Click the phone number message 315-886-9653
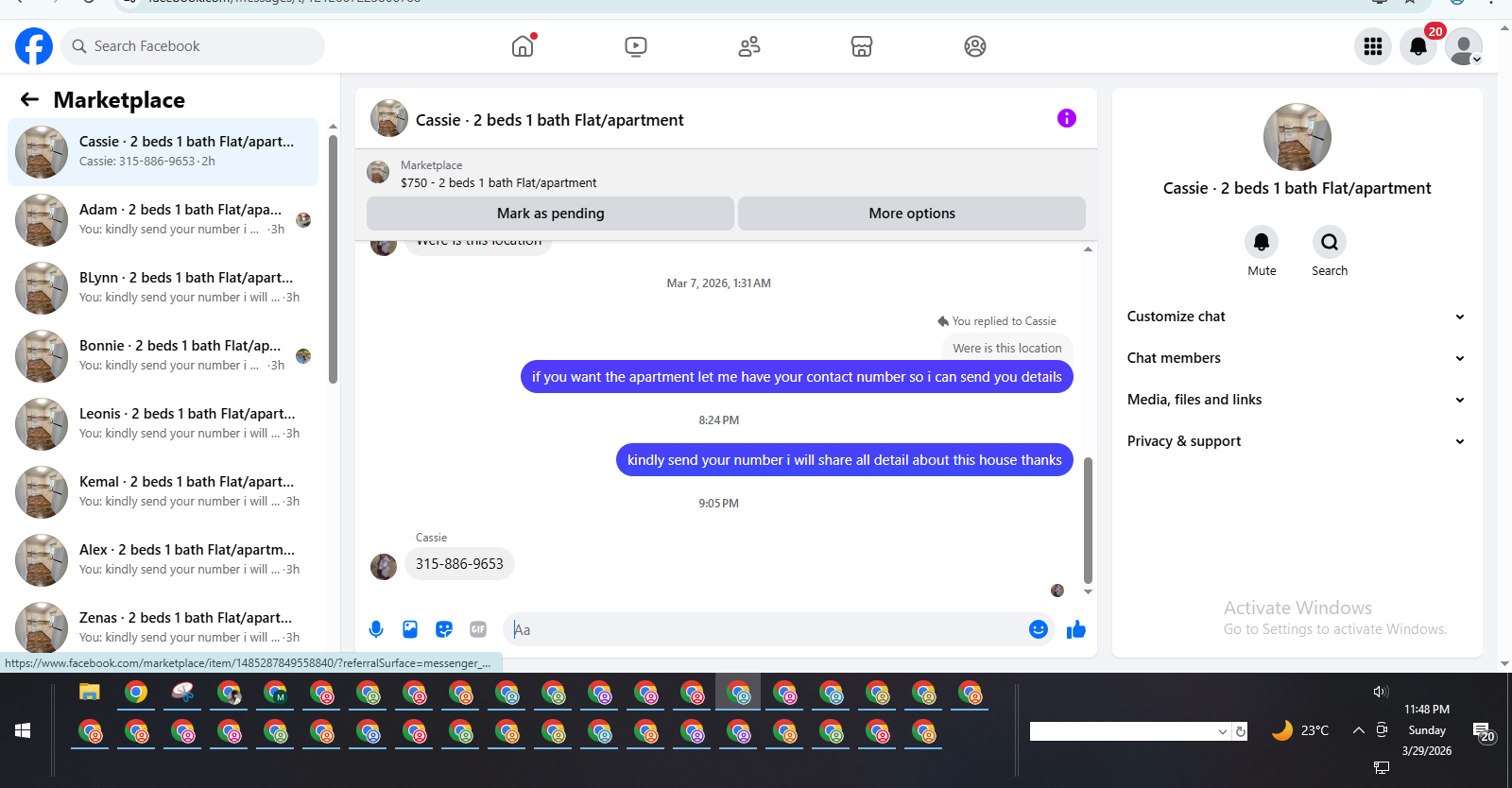Image resolution: width=1512 pixels, height=788 pixels. click(x=459, y=564)
